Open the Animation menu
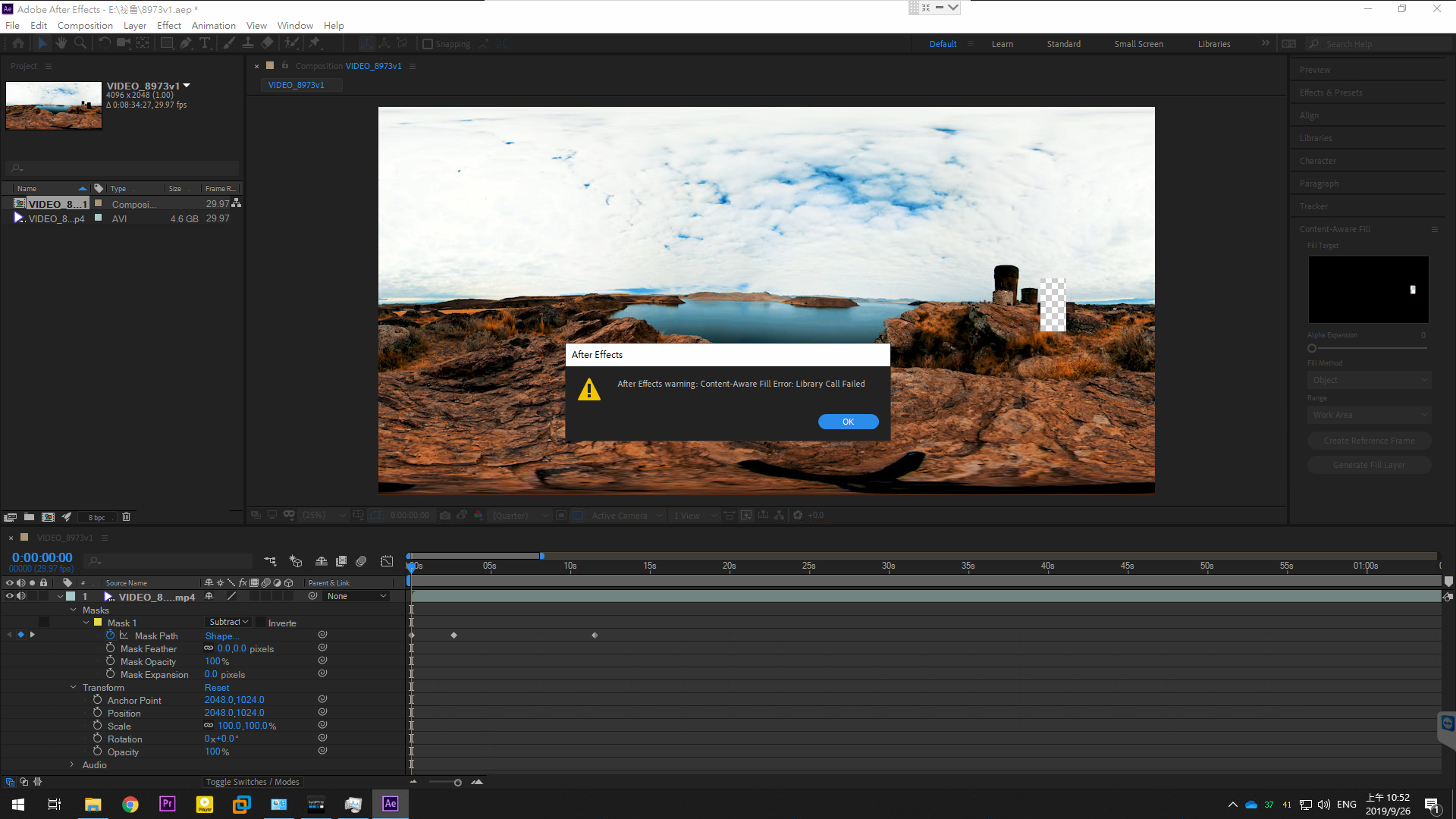The width and height of the screenshot is (1456, 819). (x=214, y=25)
